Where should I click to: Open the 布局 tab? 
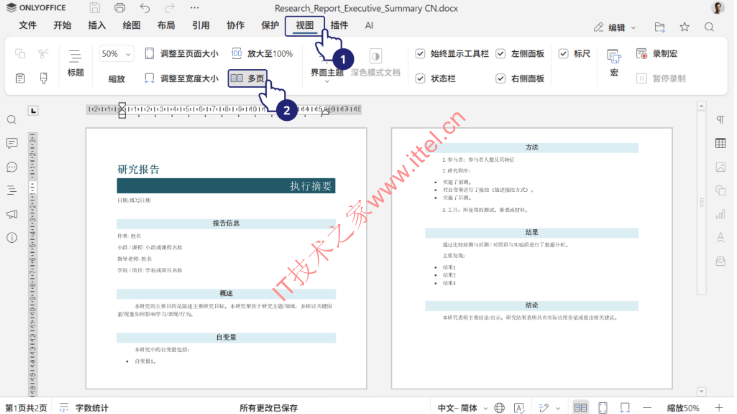[166, 25]
